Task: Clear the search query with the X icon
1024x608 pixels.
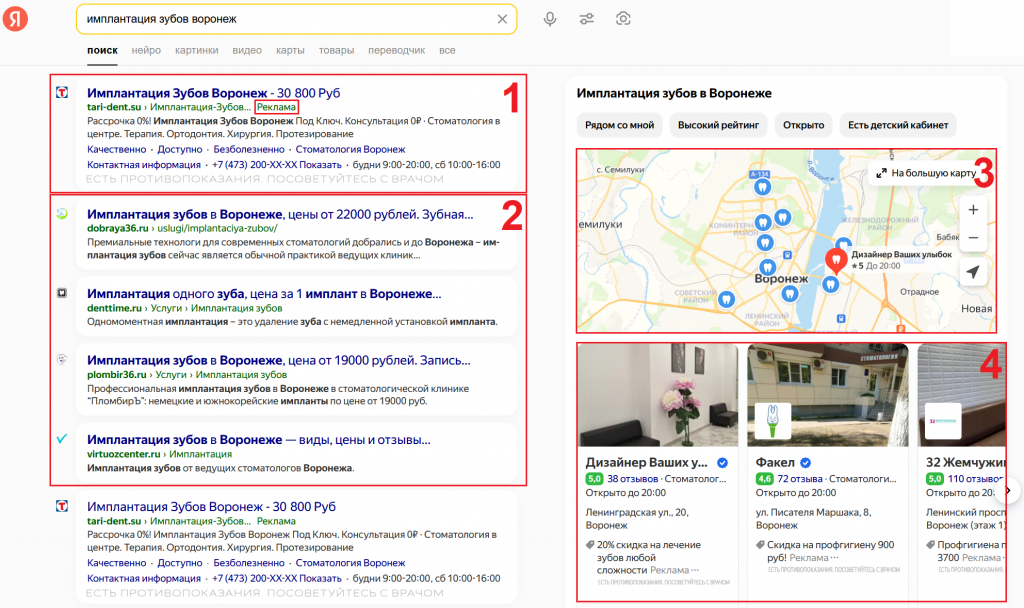Action: tap(502, 19)
